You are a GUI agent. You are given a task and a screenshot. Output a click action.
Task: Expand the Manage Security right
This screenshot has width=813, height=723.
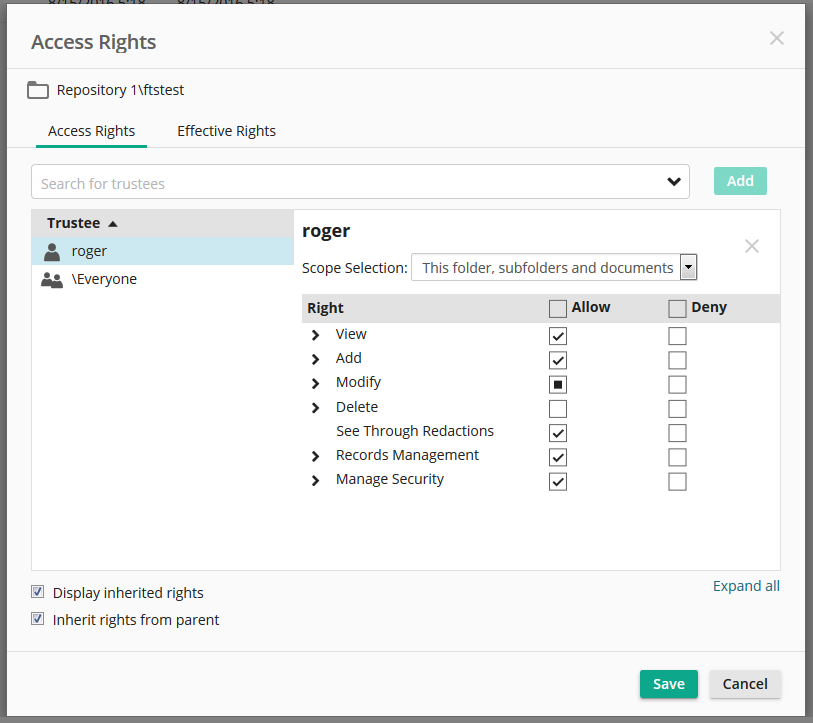point(315,480)
